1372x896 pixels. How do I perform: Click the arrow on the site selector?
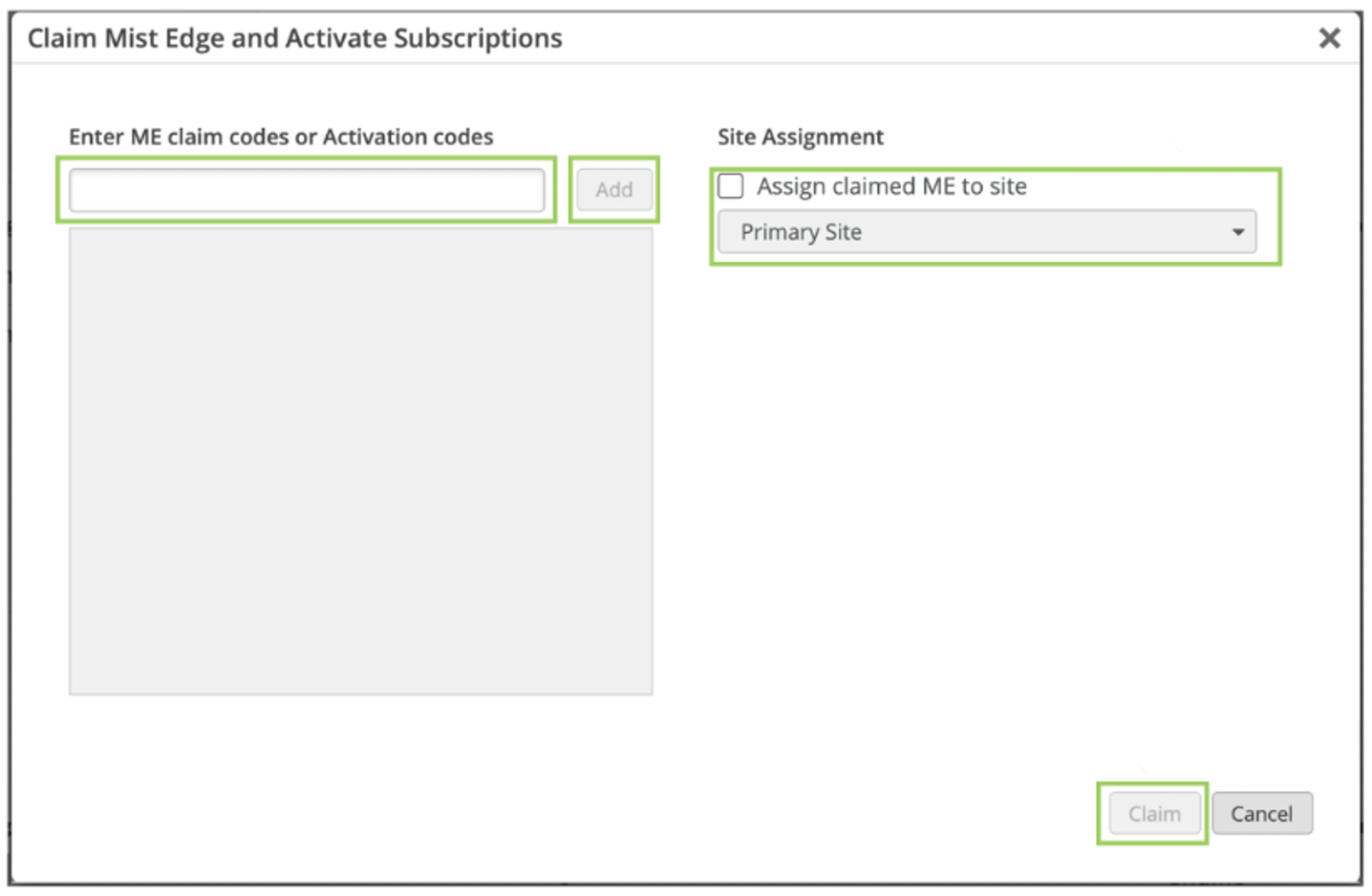1237,232
